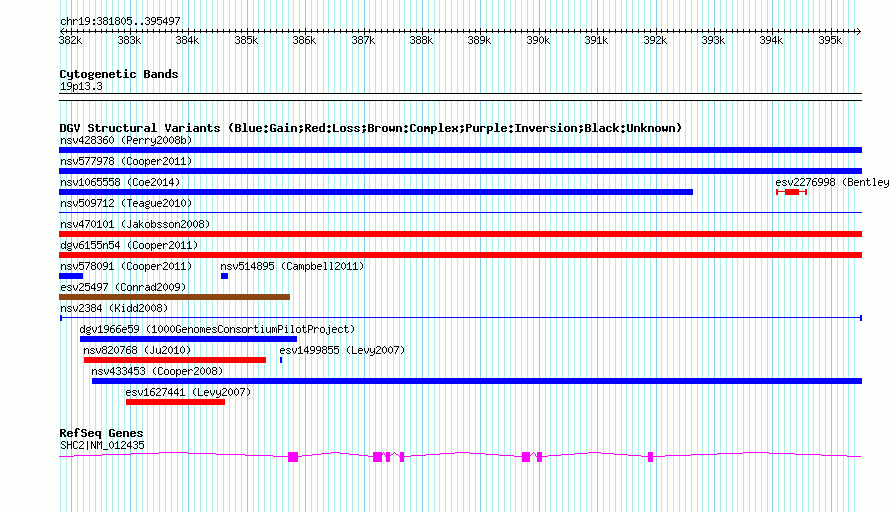This screenshot has width=890, height=512.
Task: Click the SHC2 exon block near 387k
Action: (x=377, y=457)
